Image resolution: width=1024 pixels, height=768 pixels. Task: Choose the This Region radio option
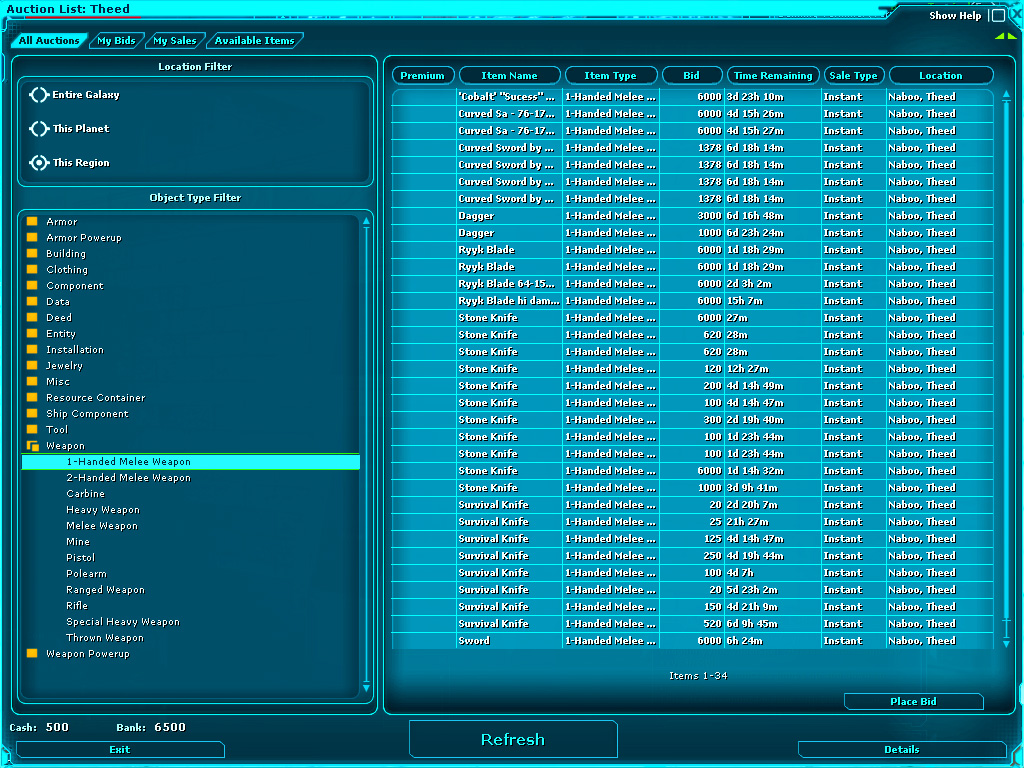39,163
